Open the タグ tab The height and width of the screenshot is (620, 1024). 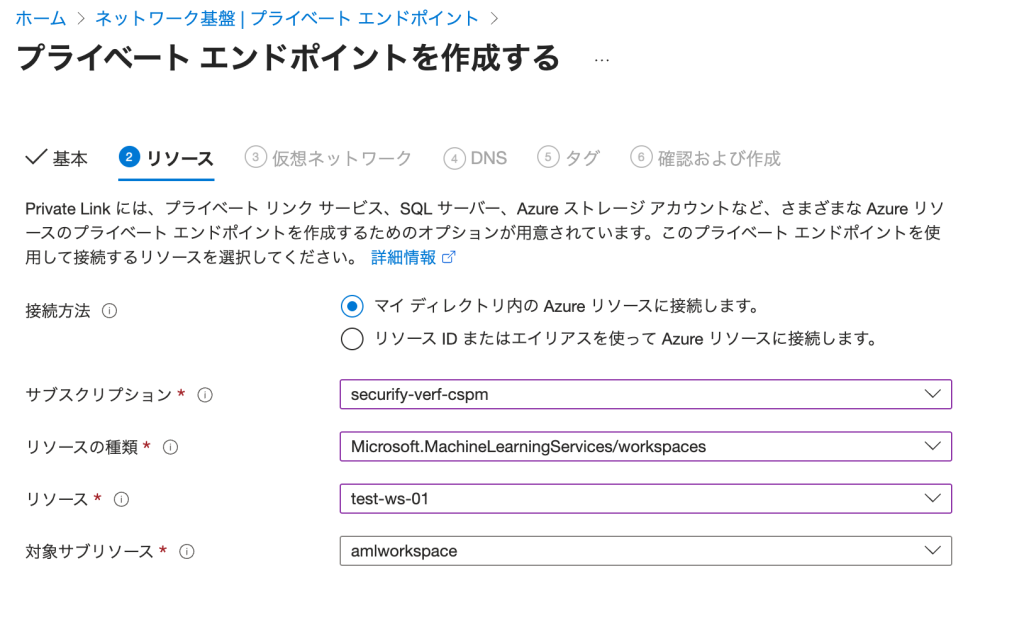(569, 158)
